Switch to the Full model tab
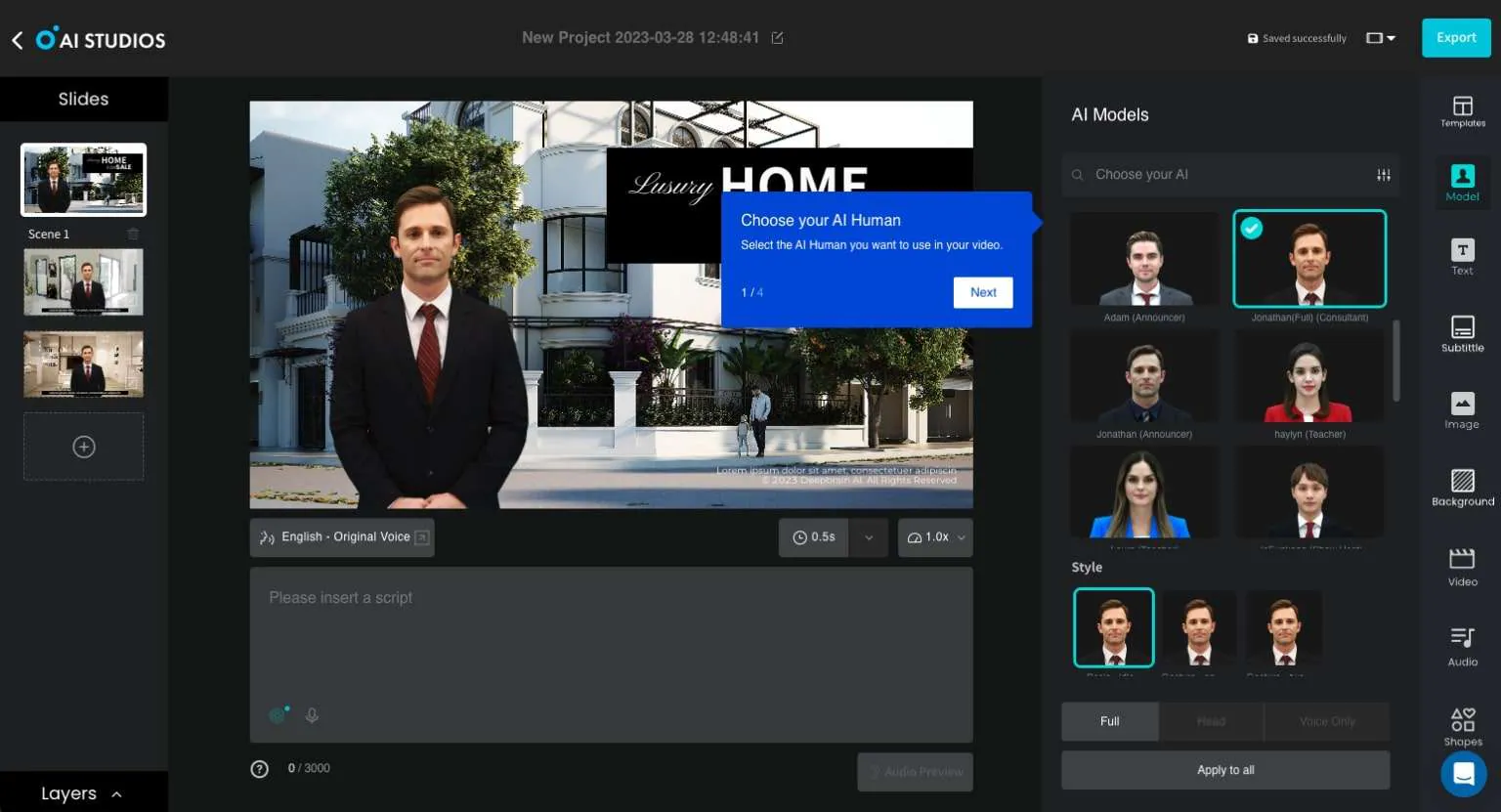Image resolution: width=1501 pixels, height=812 pixels. [1110, 721]
